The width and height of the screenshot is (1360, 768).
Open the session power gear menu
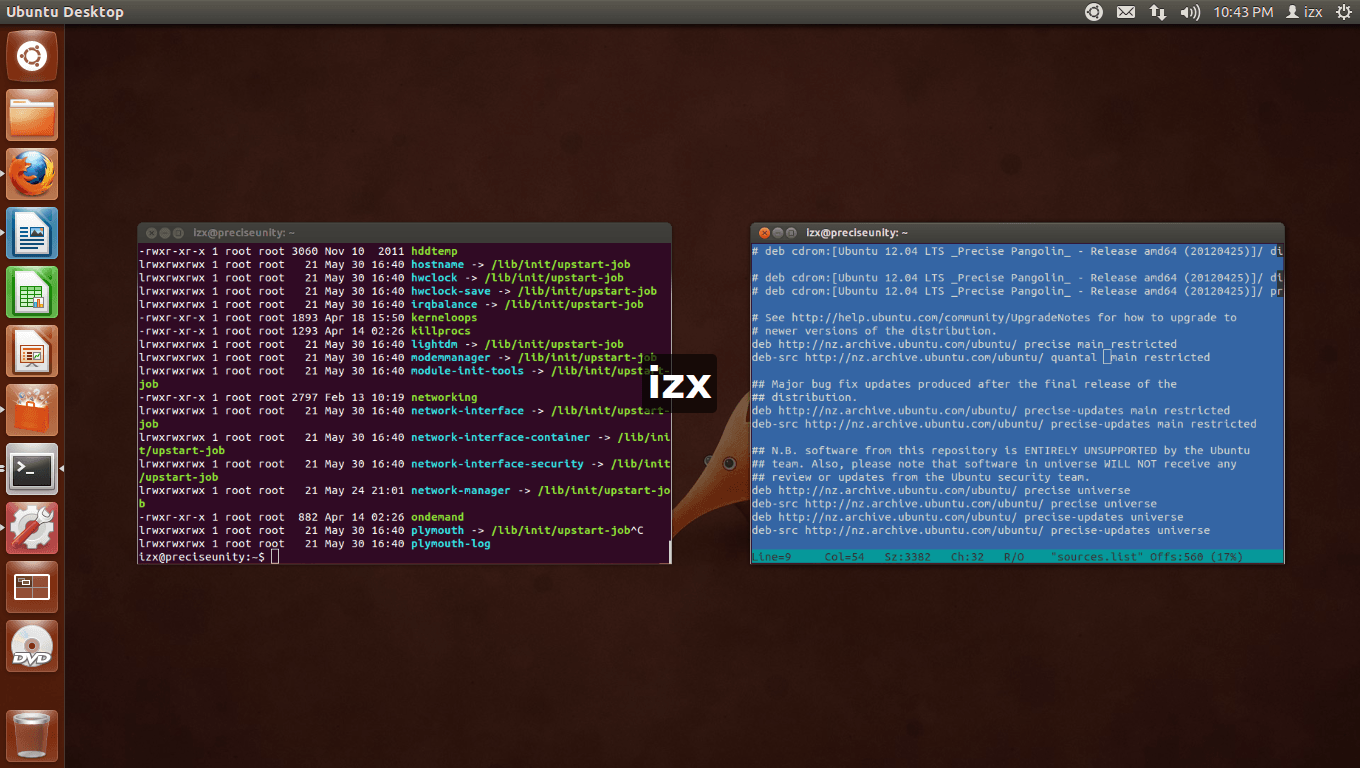click(x=1343, y=12)
